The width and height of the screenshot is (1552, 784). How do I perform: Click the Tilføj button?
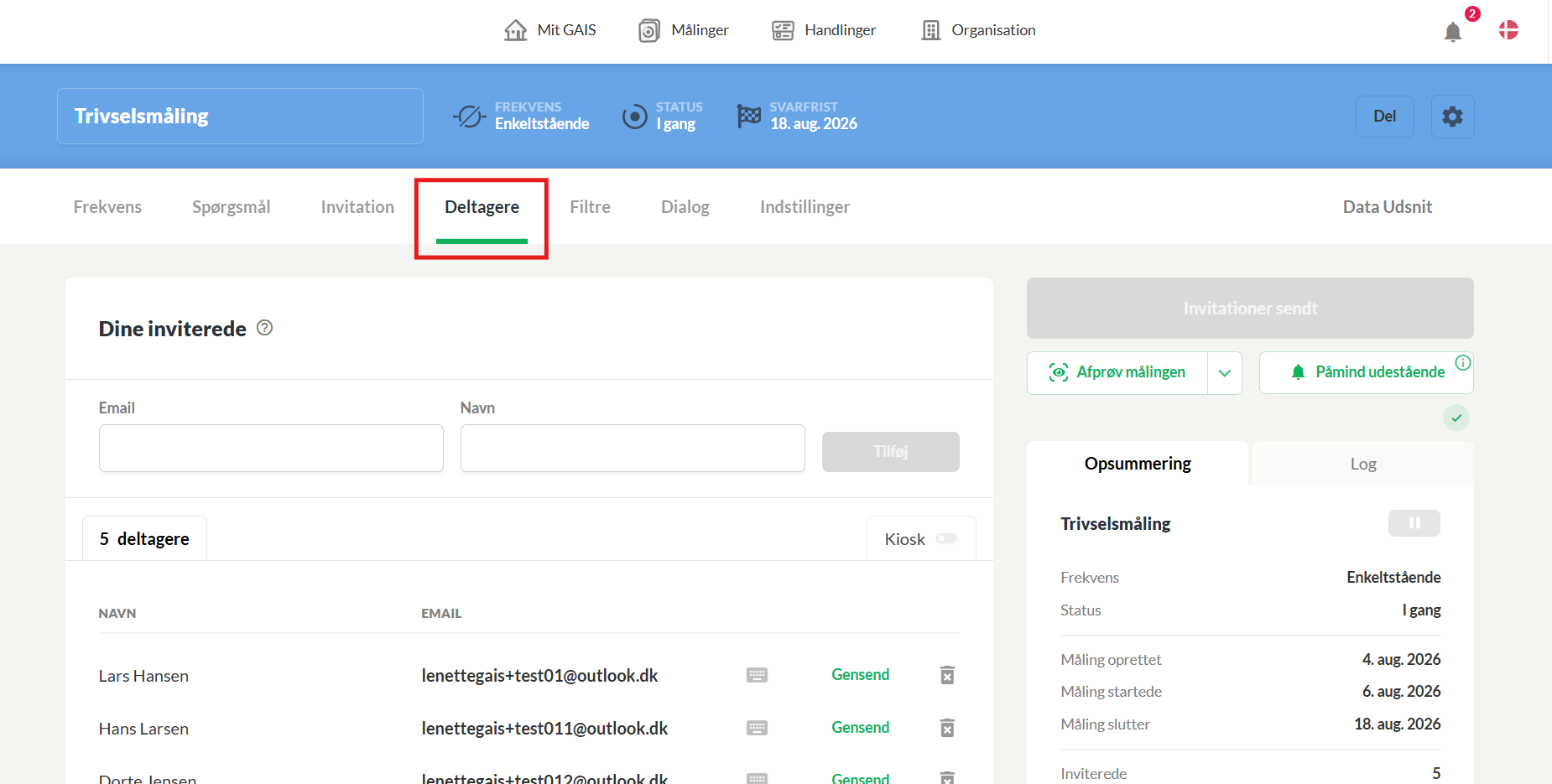click(891, 452)
